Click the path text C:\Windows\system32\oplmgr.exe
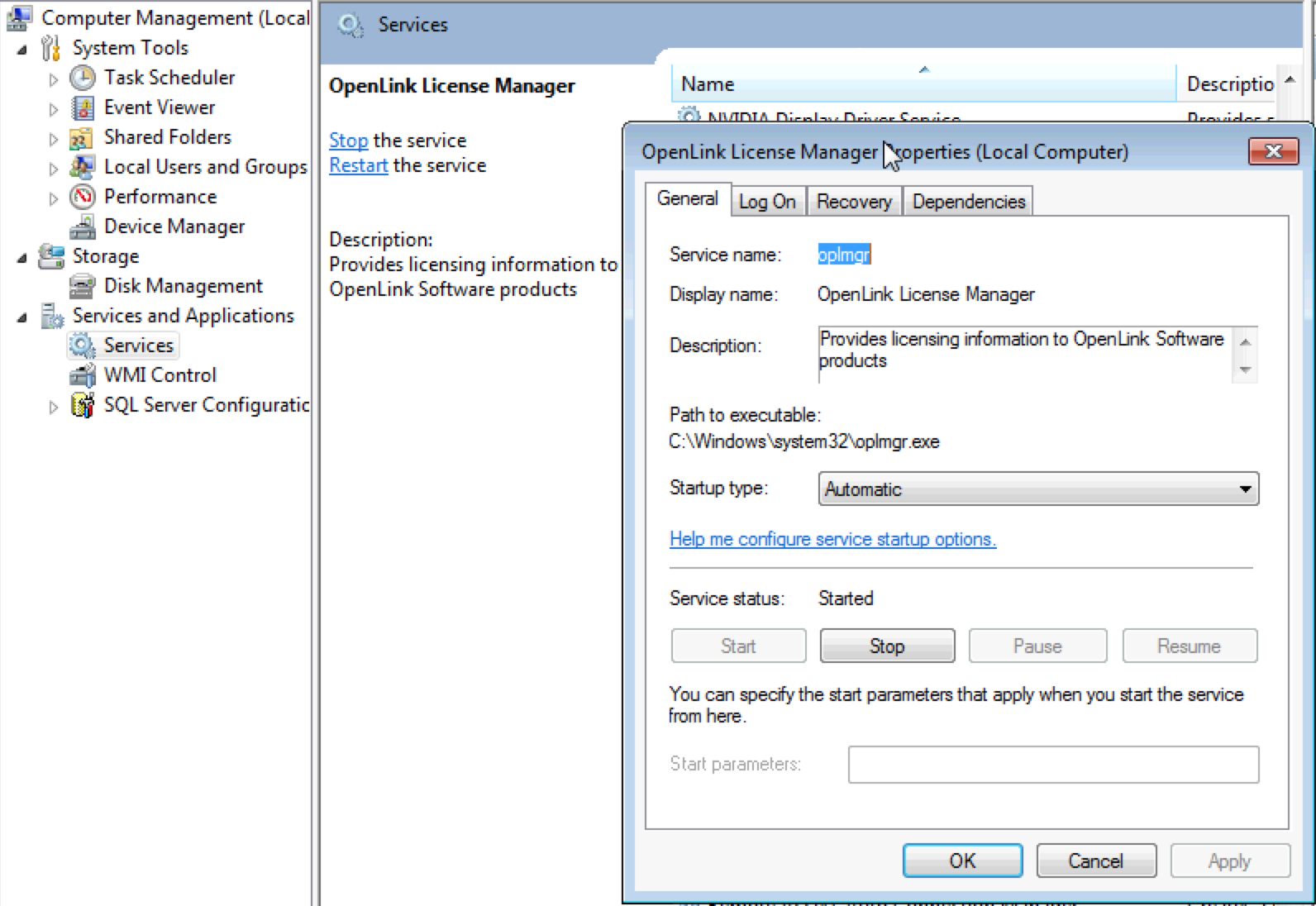Image resolution: width=1316 pixels, height=906 pixels. tap(804, 441)
